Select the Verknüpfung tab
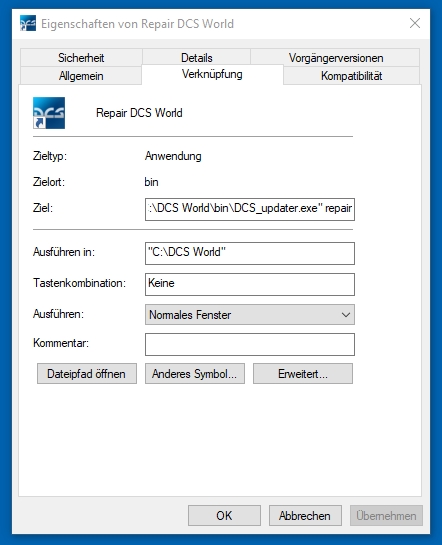 (x=212, y=74)
